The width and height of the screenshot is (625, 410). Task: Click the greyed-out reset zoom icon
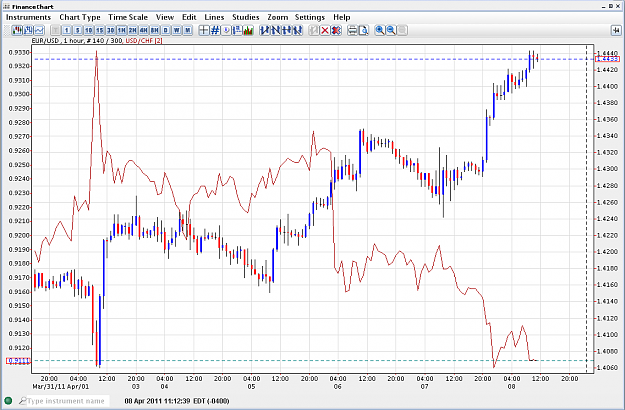point(402,30)
